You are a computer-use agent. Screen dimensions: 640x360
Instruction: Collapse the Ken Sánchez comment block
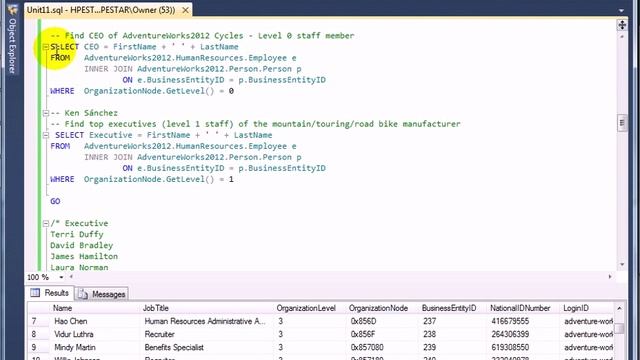pyautogui.click(x=46, y=113)
